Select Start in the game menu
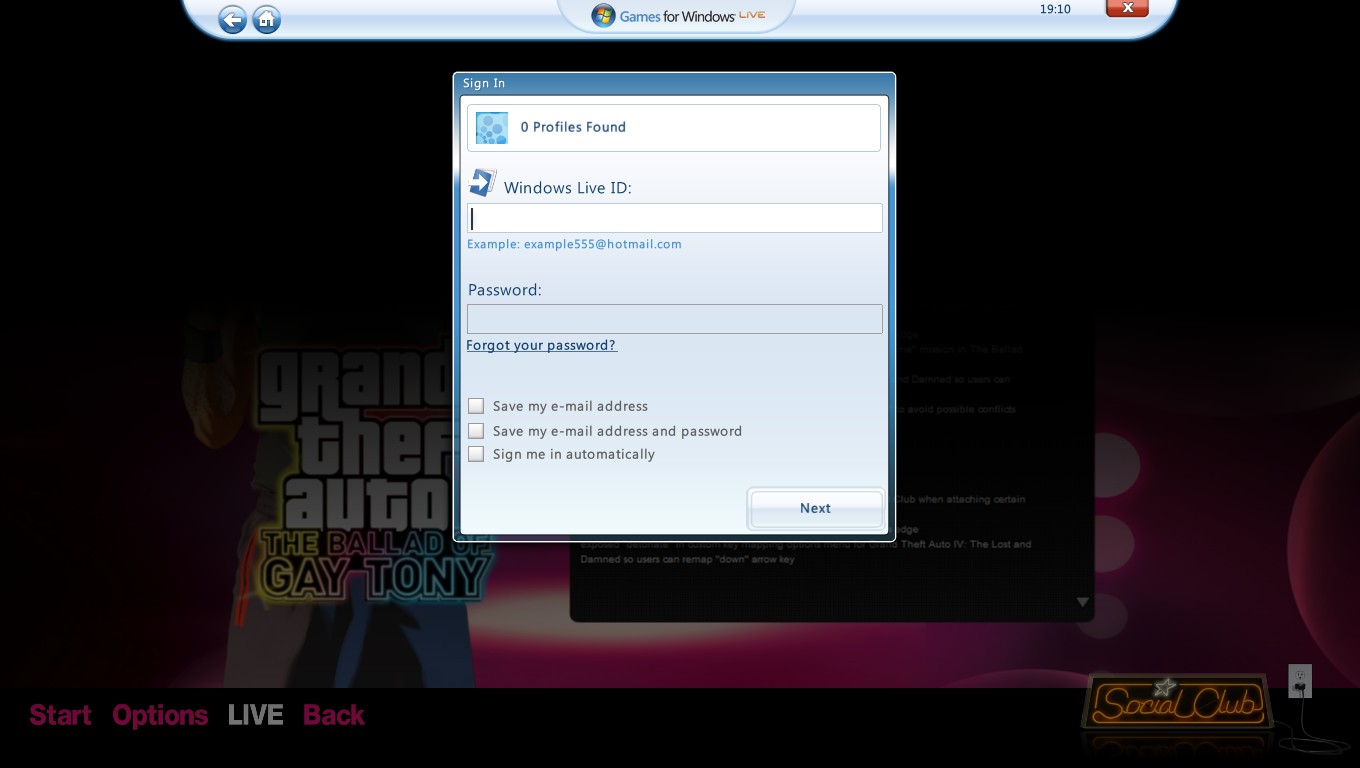The height and width of the screenshot is (768, 1360). (60, 715)
